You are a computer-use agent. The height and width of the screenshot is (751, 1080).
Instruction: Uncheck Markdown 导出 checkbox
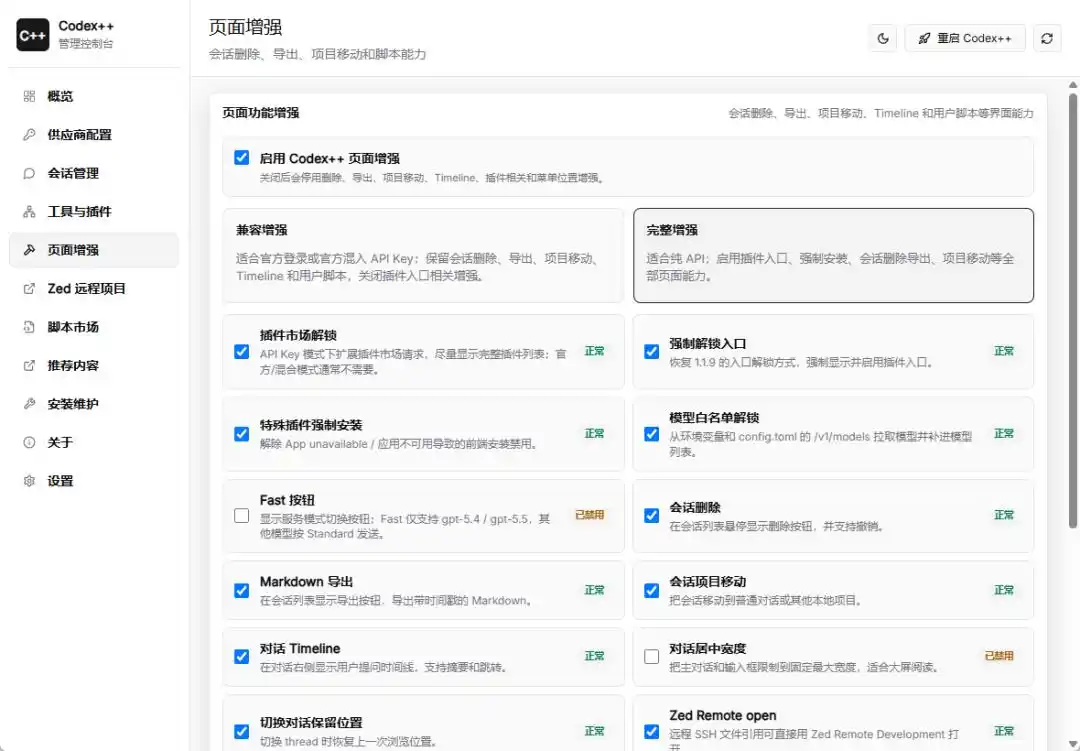click(x=242, y=590)
